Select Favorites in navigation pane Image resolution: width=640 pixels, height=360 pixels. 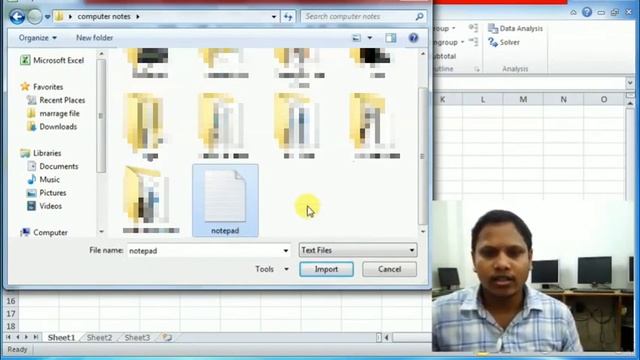click(42, 87)
